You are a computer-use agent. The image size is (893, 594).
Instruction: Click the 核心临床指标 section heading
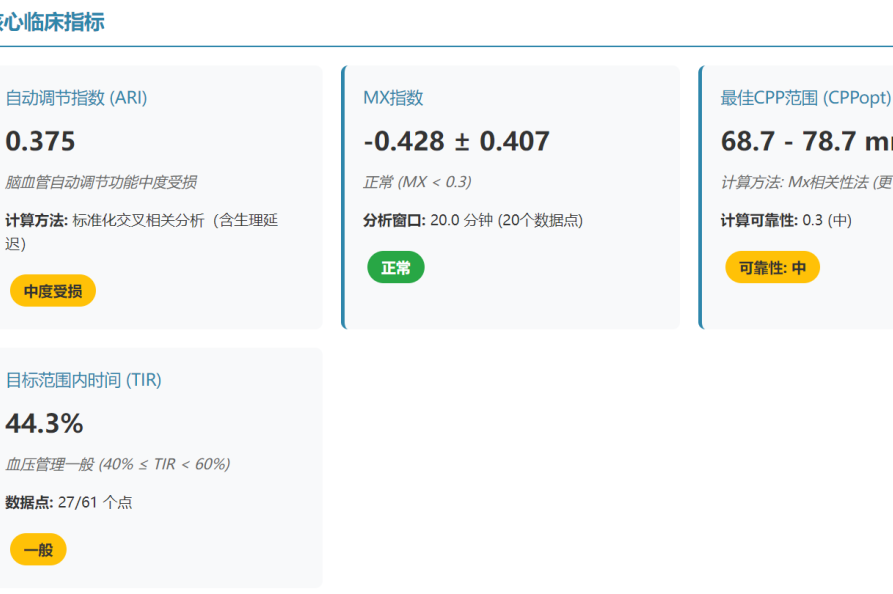click(x=52, y=22)
